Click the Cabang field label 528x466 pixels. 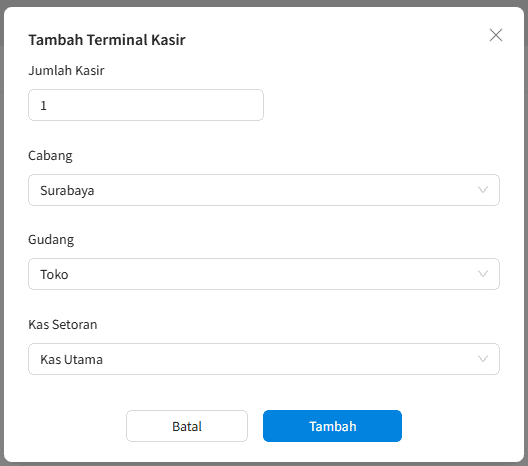point(50,156)
